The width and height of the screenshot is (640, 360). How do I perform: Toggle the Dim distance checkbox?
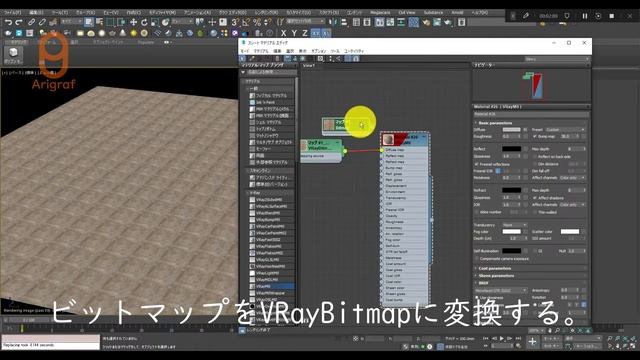535,164
